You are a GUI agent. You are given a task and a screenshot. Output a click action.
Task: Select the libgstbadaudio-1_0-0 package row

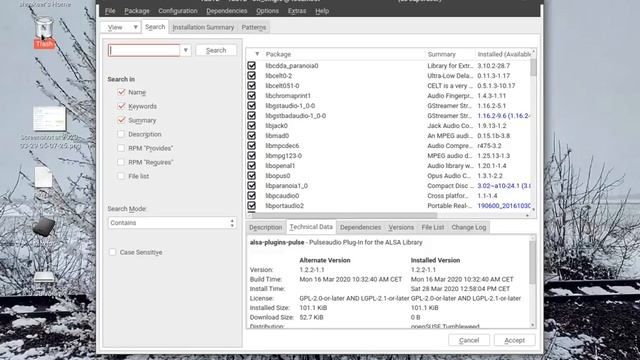tap(388, 116)
